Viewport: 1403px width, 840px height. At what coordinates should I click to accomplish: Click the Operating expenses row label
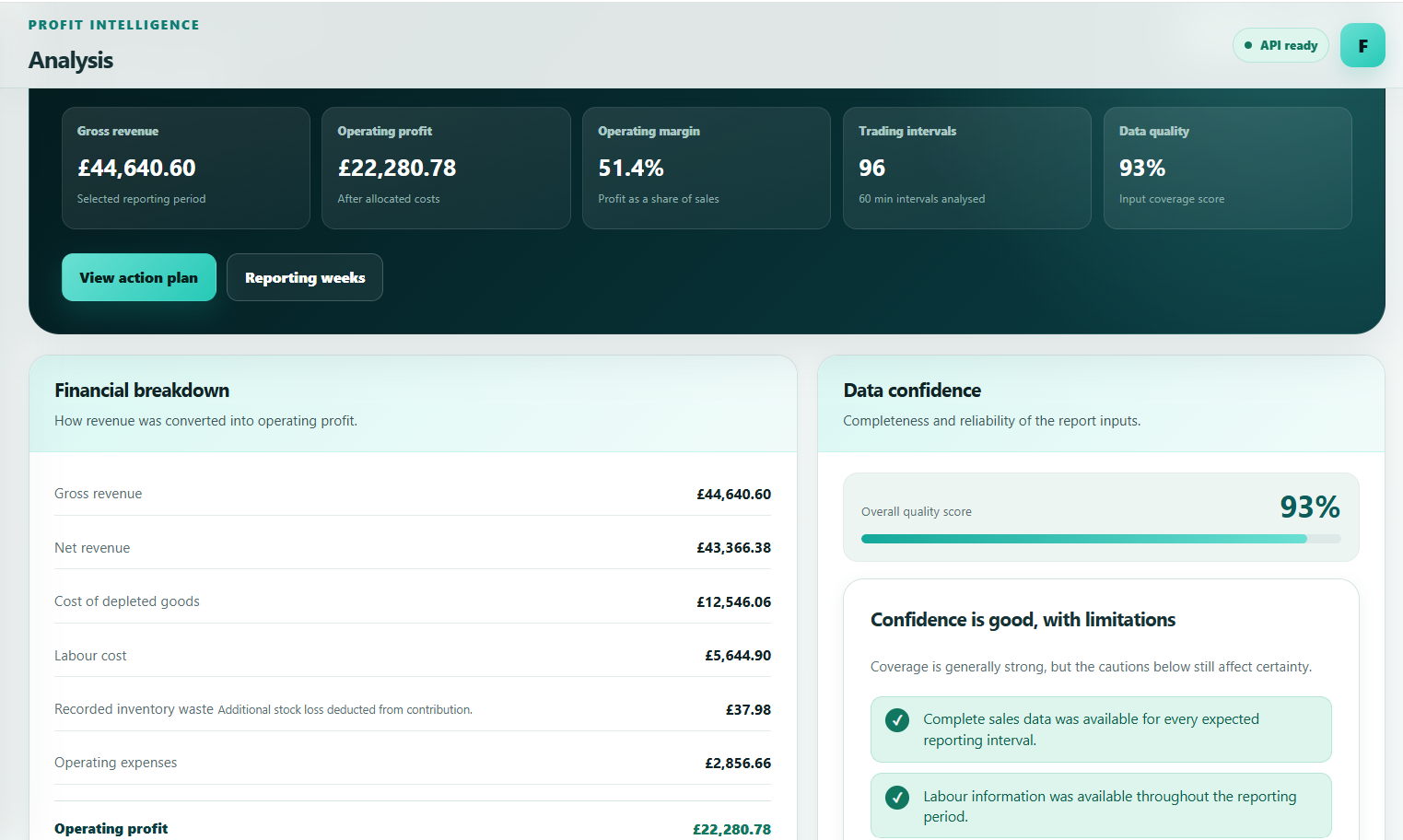(115, 763)
